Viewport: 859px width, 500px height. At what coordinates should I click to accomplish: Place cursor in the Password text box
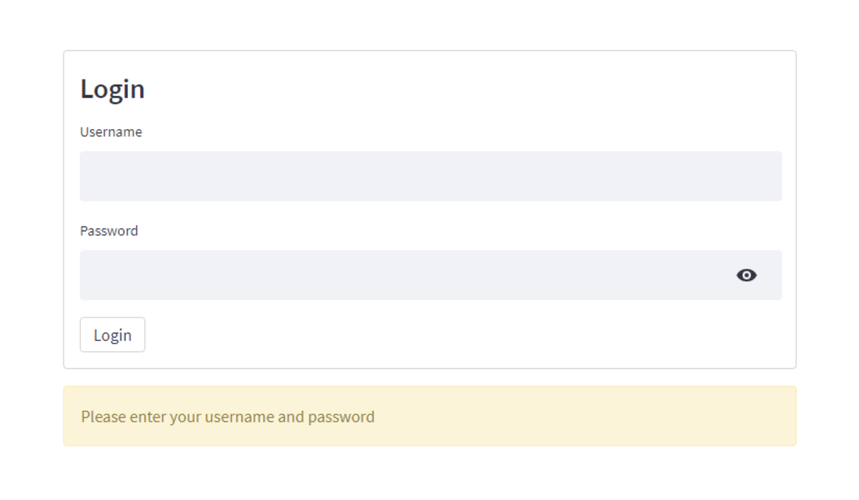400,275
